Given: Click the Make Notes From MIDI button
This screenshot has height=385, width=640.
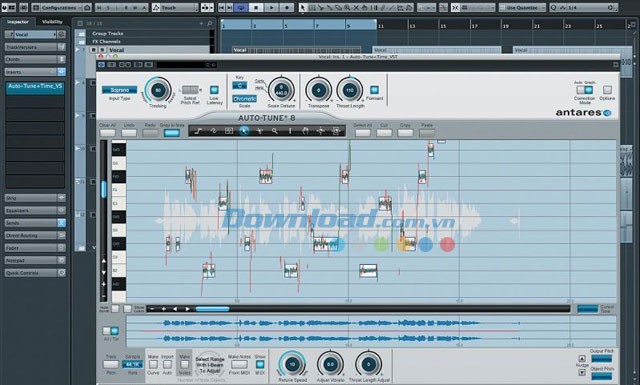Looking at the screenshot, I should click(240, 364).
